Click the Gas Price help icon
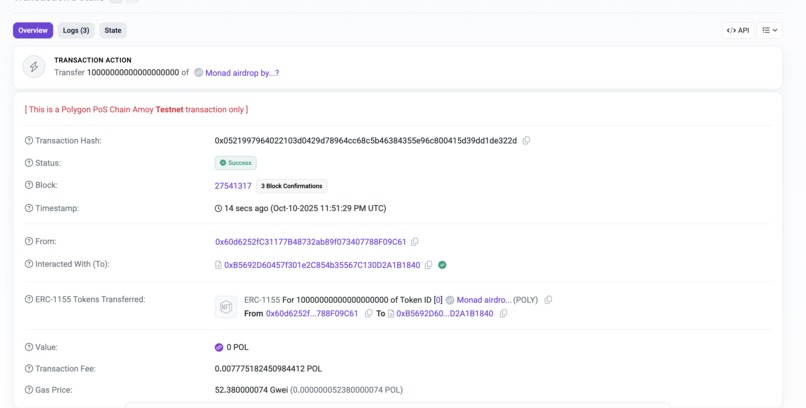 coord(29,390)
